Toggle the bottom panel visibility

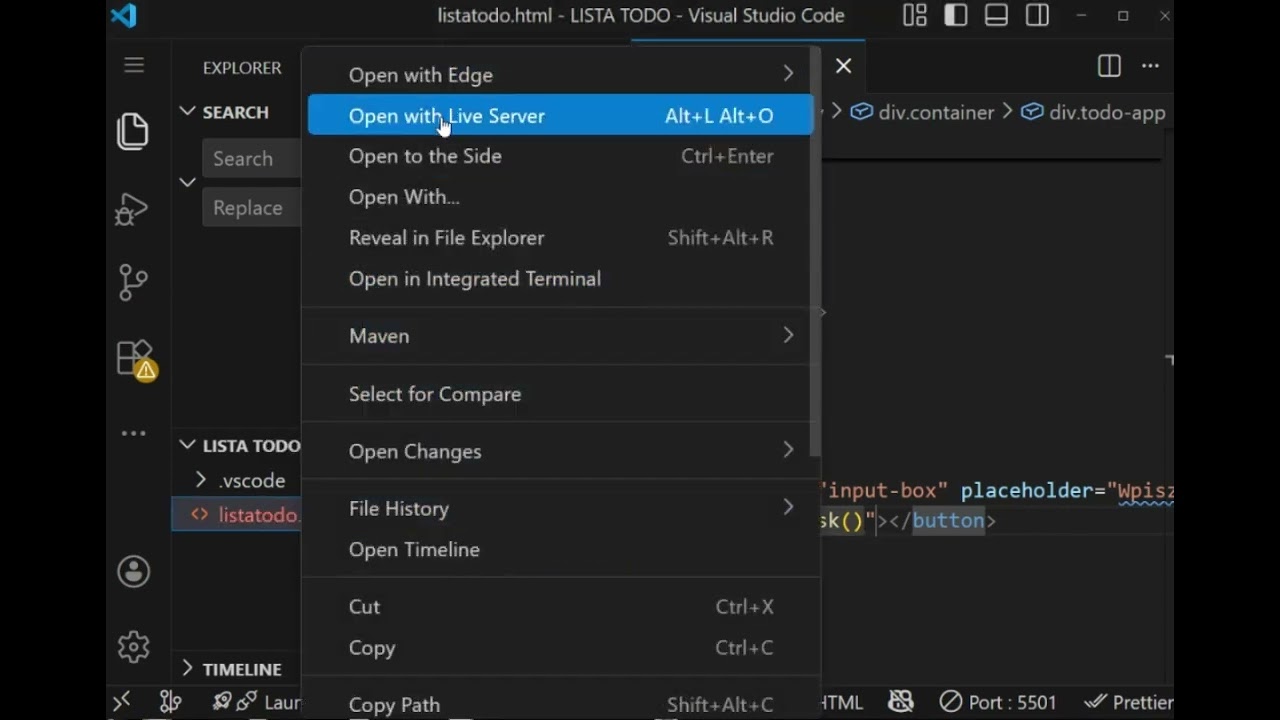coord(996,16)
